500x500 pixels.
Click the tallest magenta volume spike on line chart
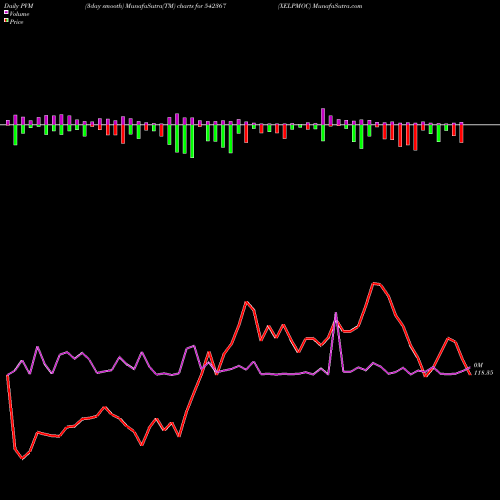tap(336, 313)
